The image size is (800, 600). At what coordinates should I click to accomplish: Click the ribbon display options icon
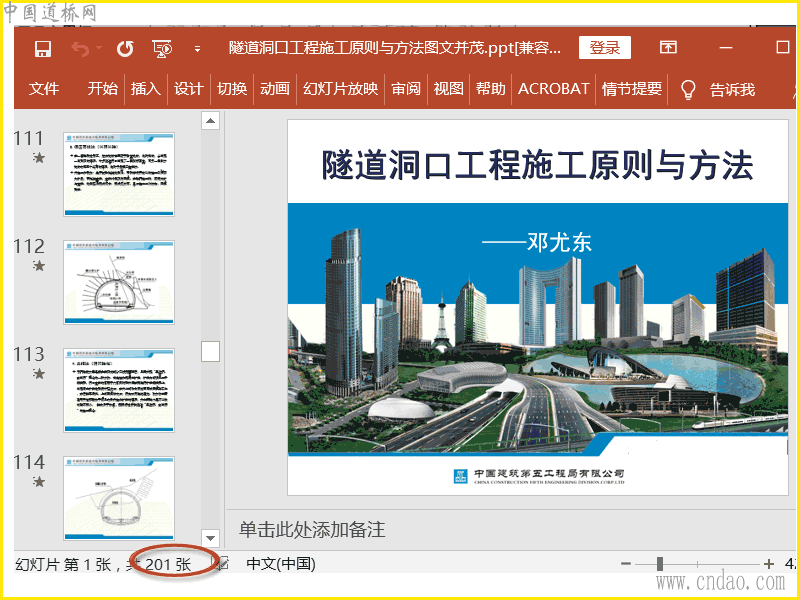click(x=668, y=48)
